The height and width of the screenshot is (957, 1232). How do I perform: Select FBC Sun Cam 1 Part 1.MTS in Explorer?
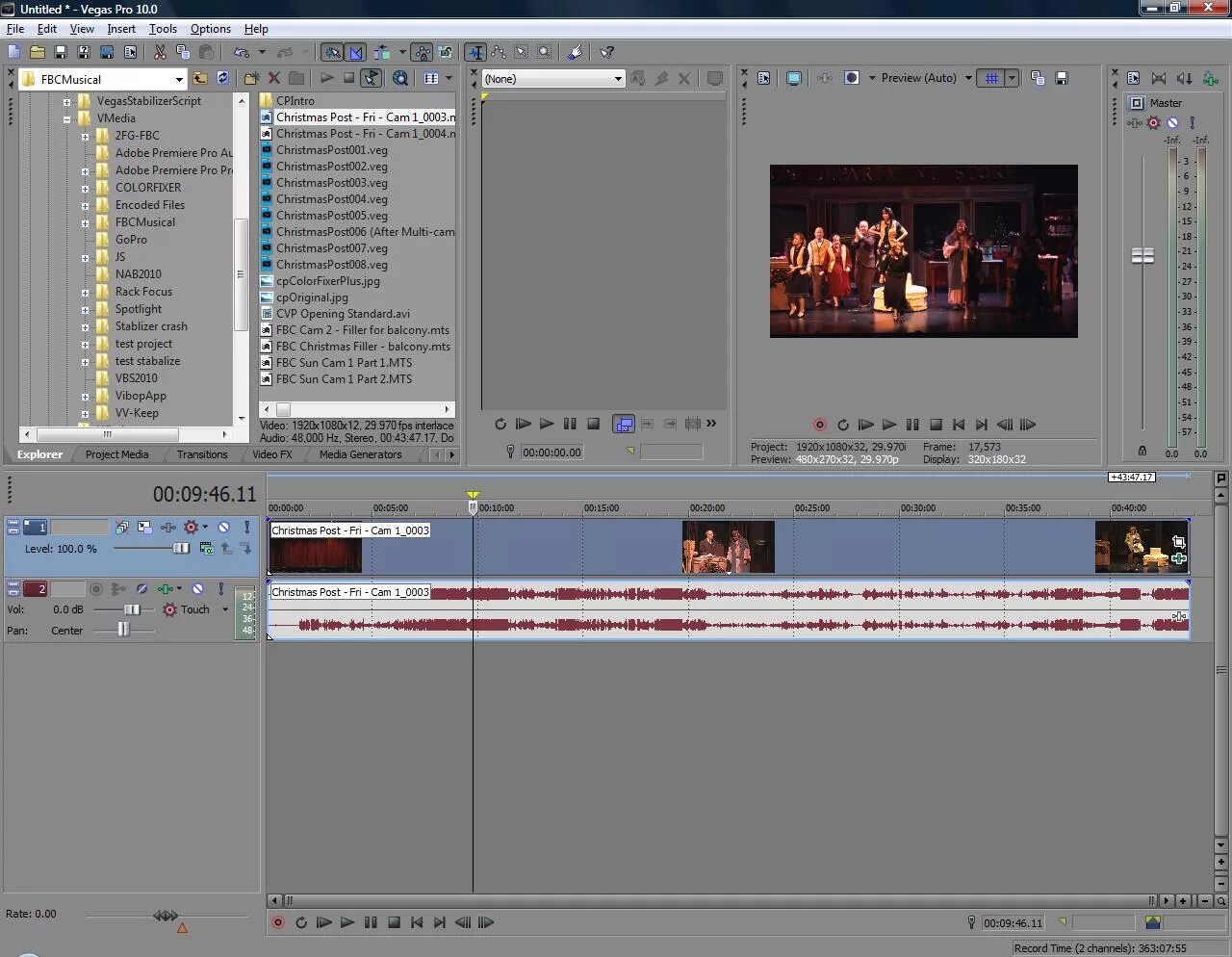click(342, 362)
